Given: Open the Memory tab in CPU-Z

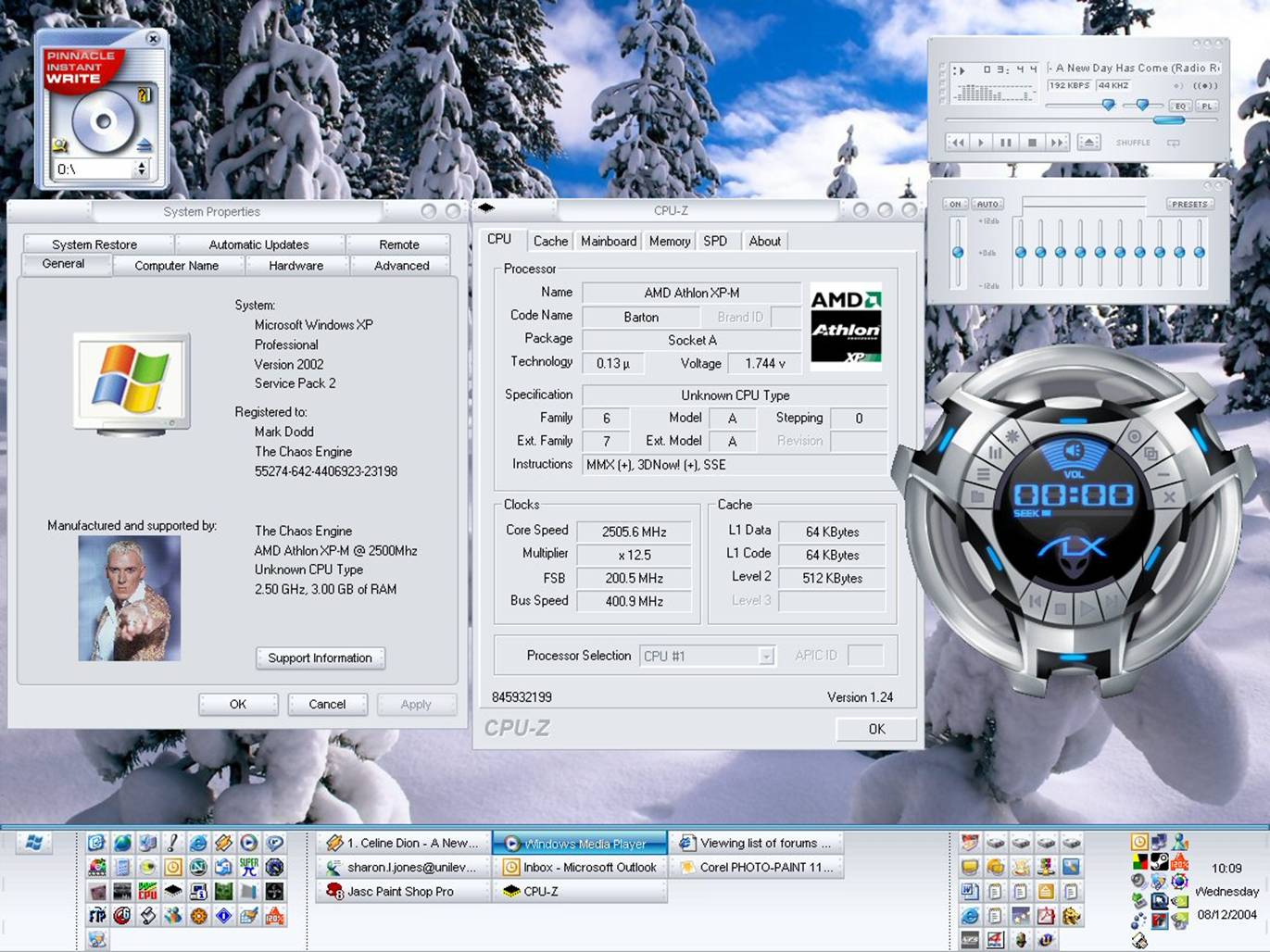Looking at the screenshot, I should (670, 241).
